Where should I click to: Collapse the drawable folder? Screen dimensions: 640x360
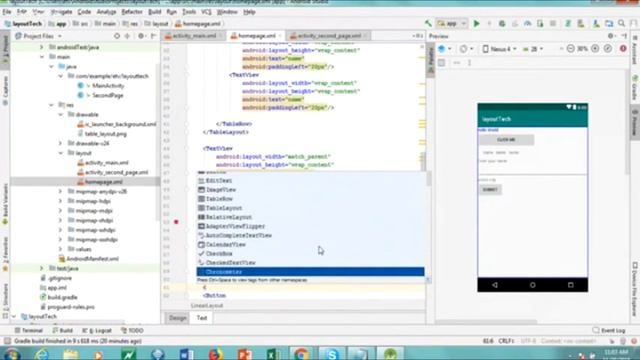click(61, 115)
